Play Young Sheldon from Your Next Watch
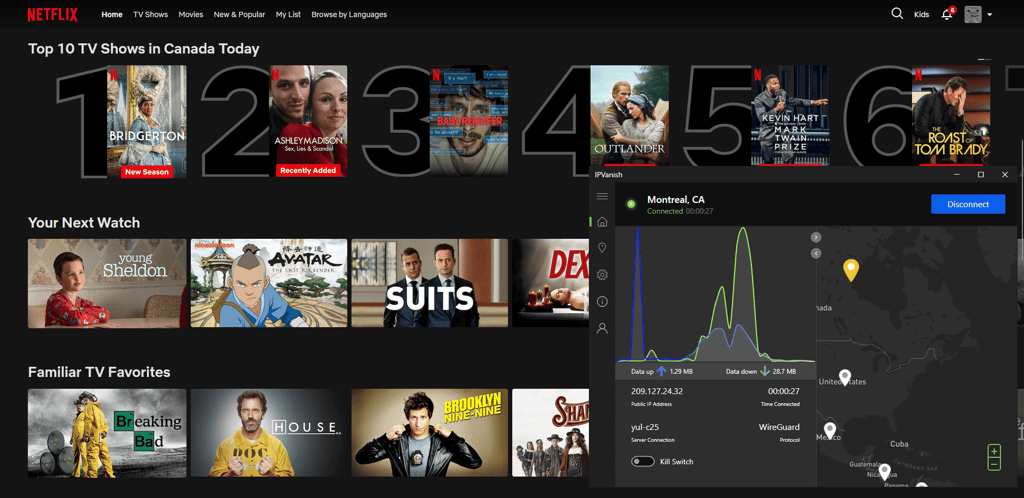Screen dimensions: 1024x498 [x=107, y=283]
